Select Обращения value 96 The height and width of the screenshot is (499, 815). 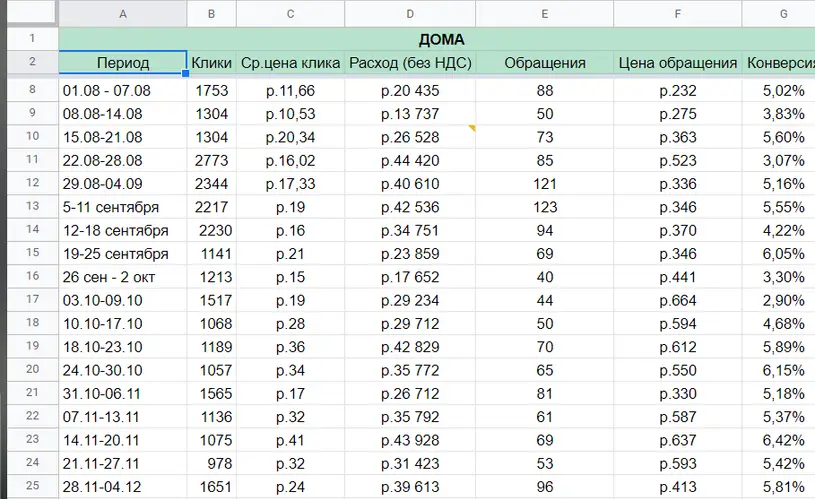click(545, 487)
